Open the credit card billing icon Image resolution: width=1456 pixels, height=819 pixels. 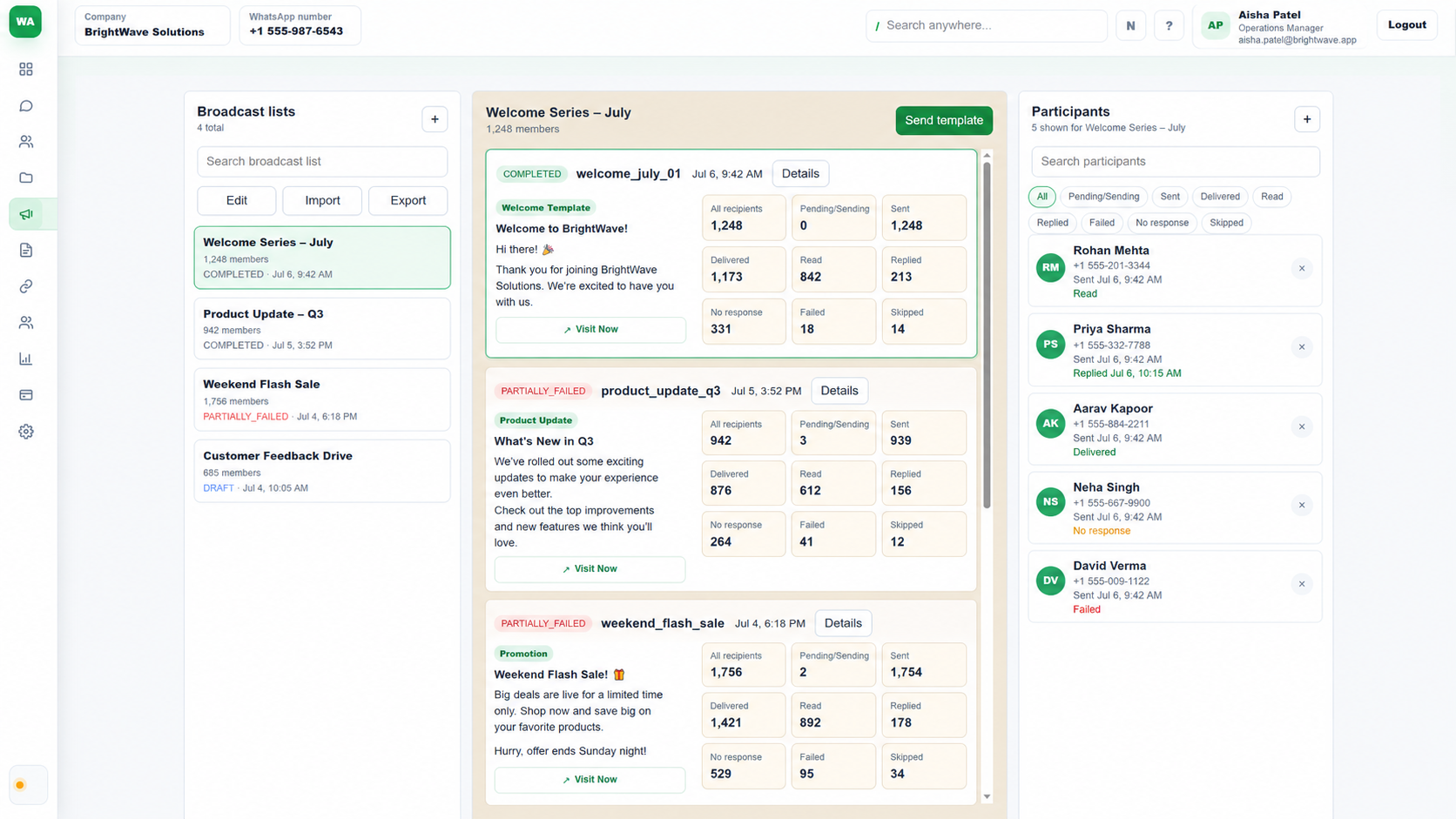pos(26,395)
